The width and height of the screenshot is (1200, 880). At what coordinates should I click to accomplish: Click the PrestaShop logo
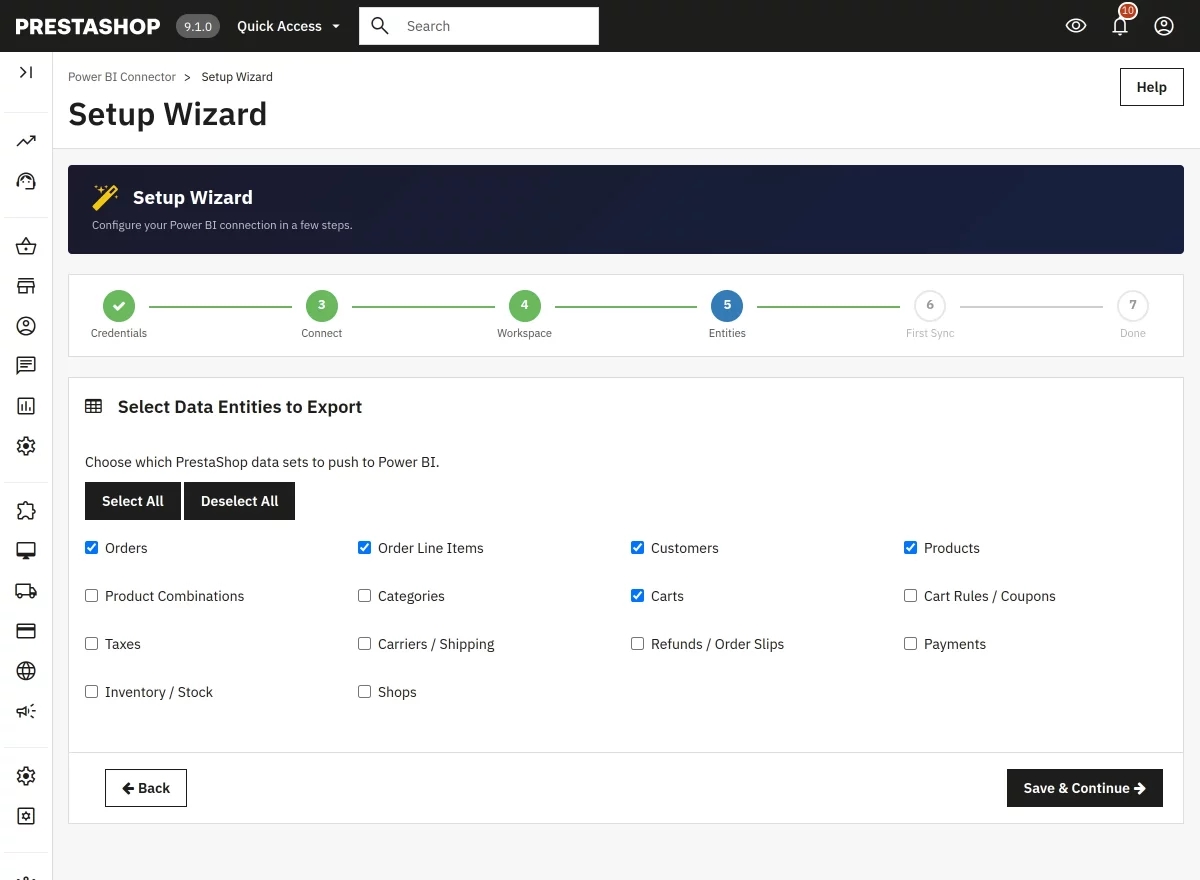(88, 26)
